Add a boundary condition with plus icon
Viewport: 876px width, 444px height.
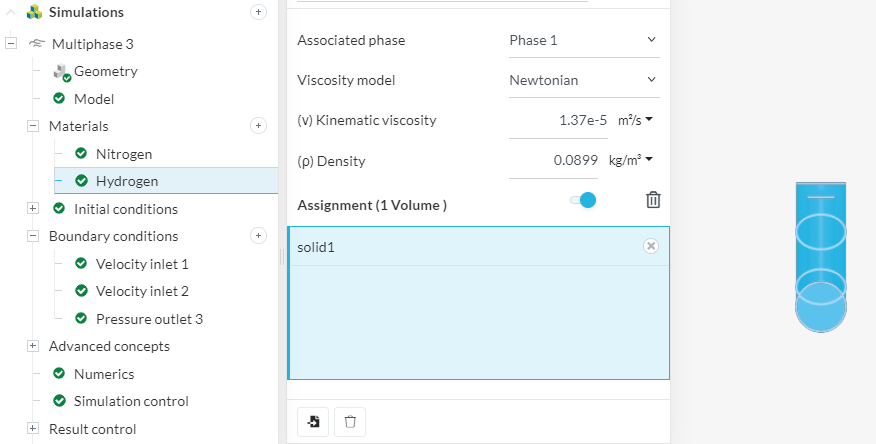258,236
